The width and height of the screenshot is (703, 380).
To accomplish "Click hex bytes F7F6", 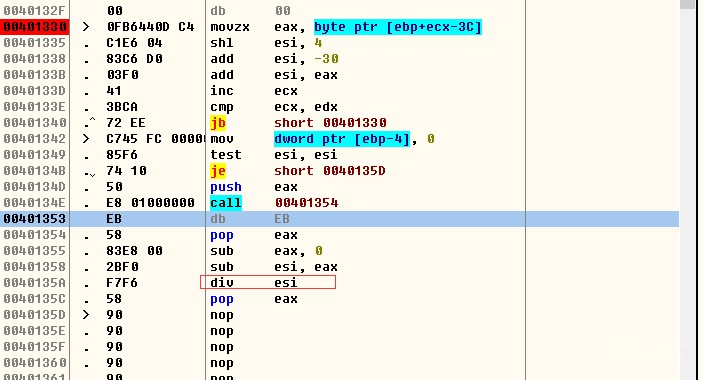I will pos(122,283).
